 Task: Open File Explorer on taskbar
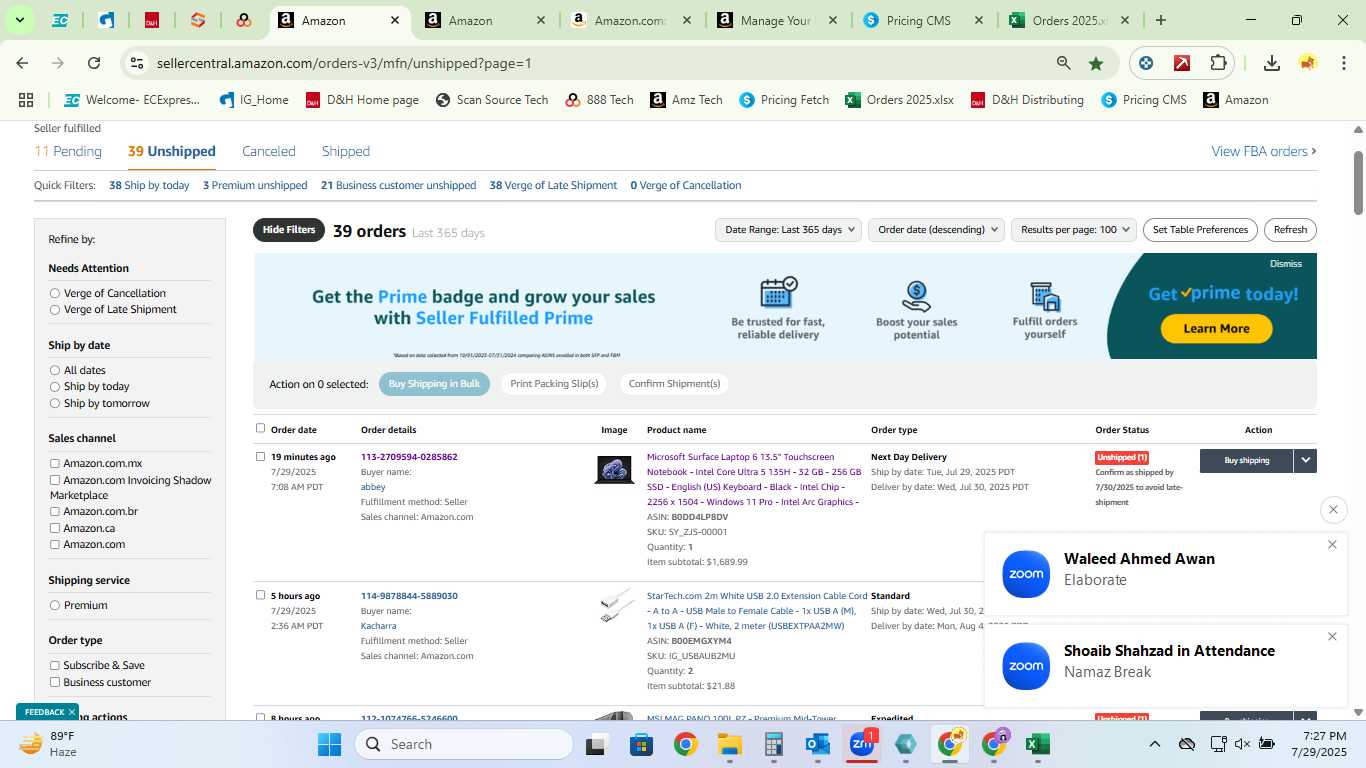pos(729,744)
